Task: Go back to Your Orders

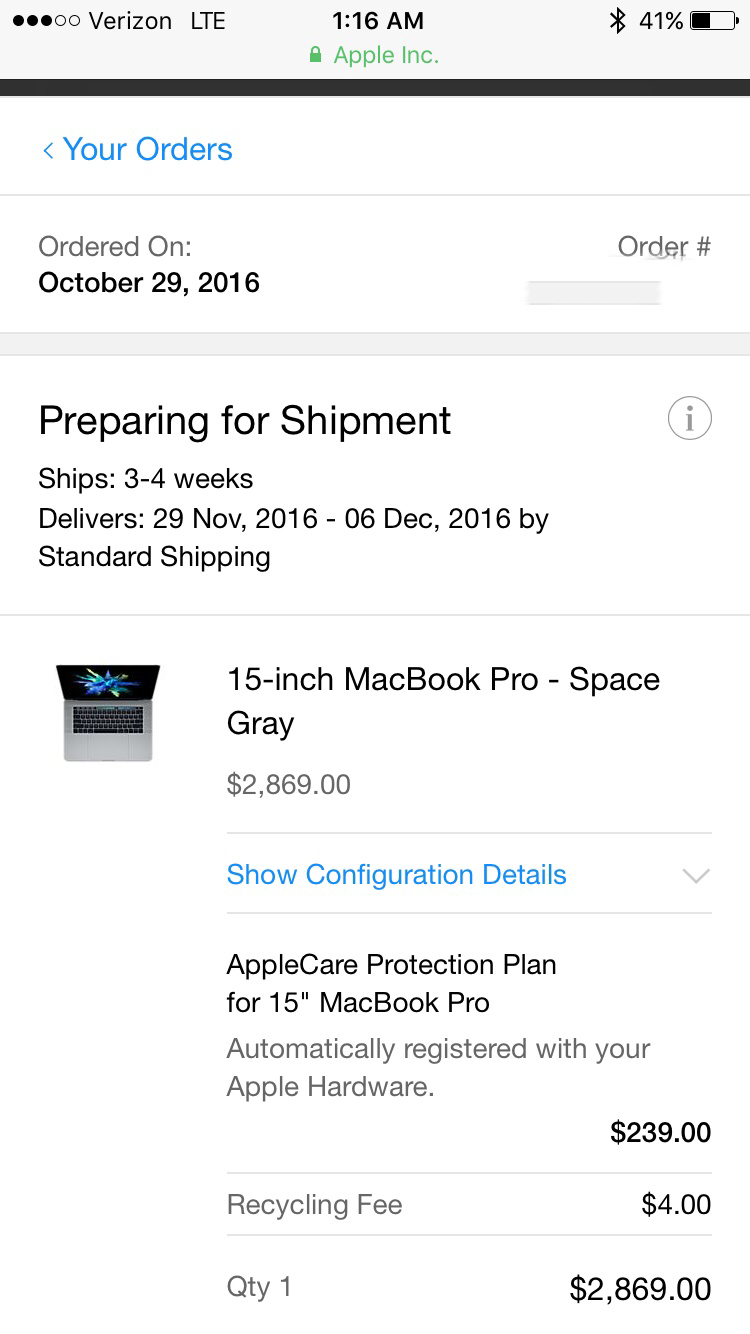Action: pyautogui.click(x=137, y=149)
